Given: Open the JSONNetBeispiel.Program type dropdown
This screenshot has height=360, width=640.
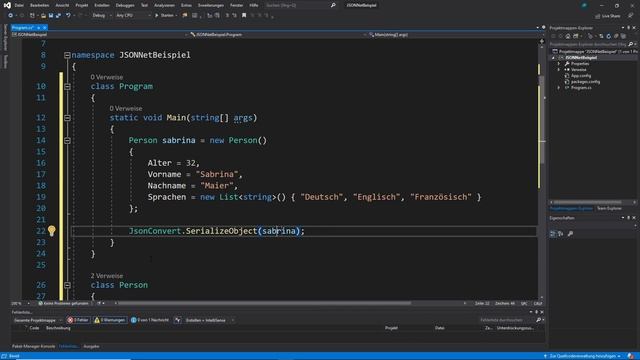Looking at the screenshot, I should coord(278,35).
